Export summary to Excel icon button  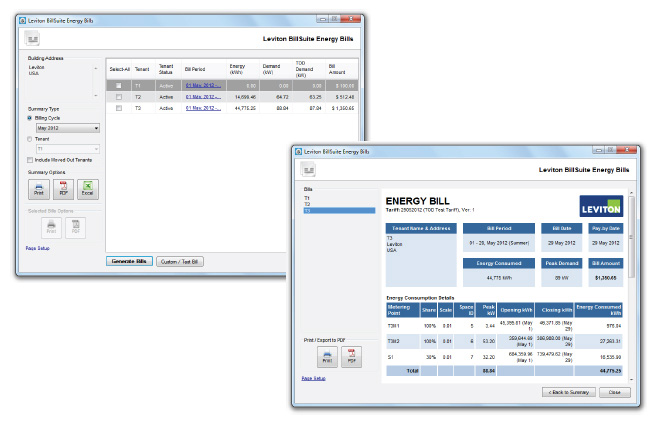pos(88,189)
